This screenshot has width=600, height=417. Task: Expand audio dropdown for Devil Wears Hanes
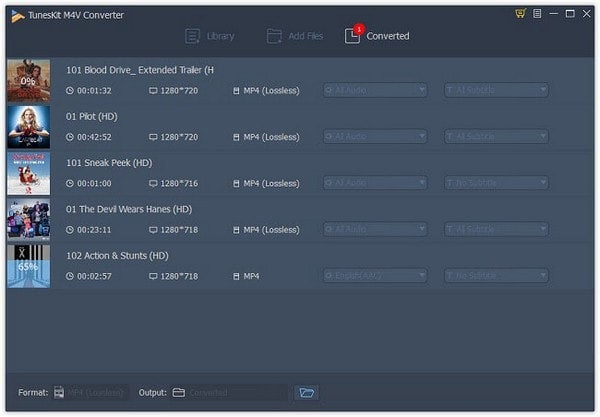point(375,230)
